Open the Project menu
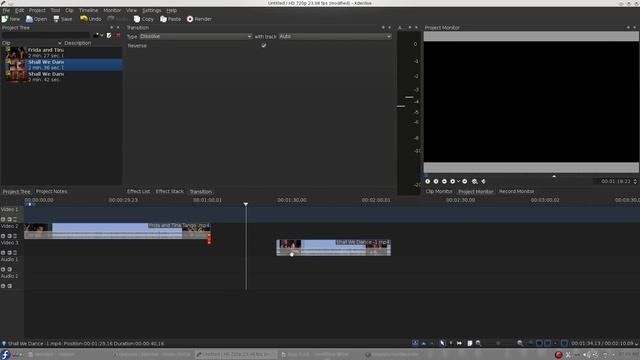This screenshot has width=640, height=360. pyautogui.click(x=37, y=10)
